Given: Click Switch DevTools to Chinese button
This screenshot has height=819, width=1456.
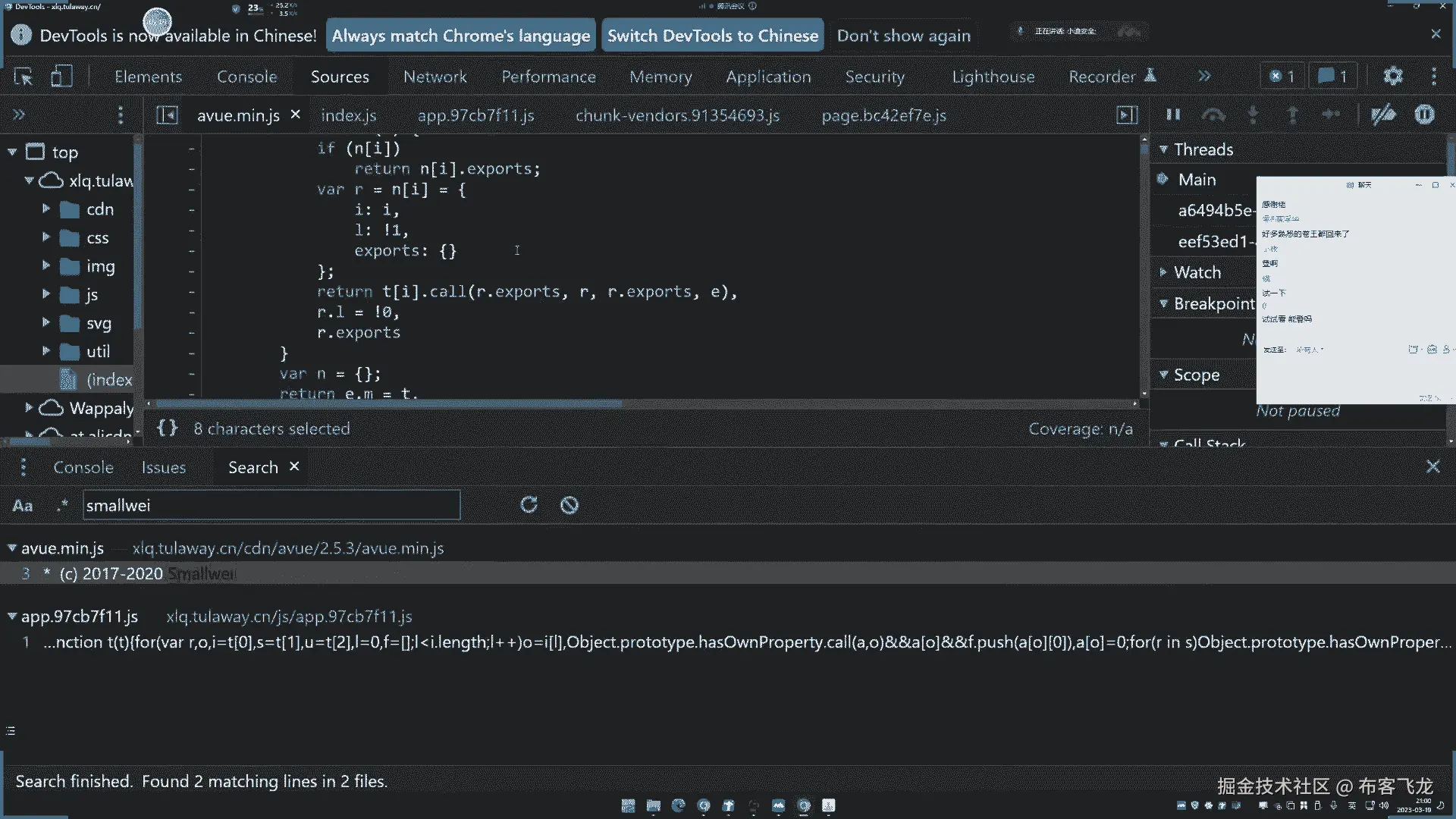Looking at the screenshot, I should pos(712,36).
